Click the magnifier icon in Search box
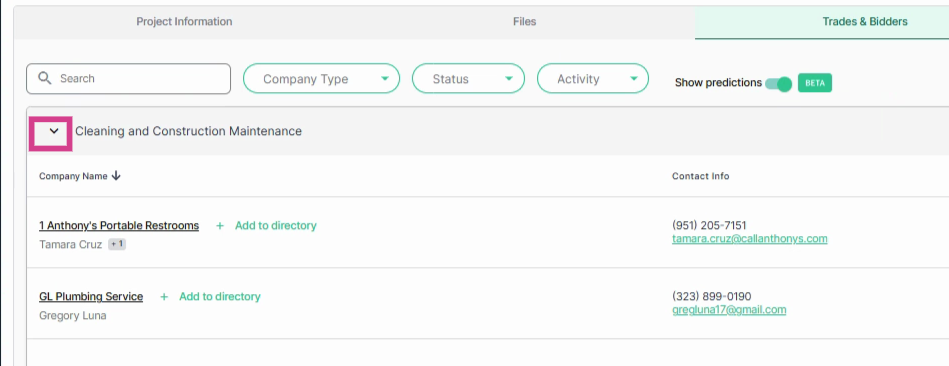 (x=44, y=79)
